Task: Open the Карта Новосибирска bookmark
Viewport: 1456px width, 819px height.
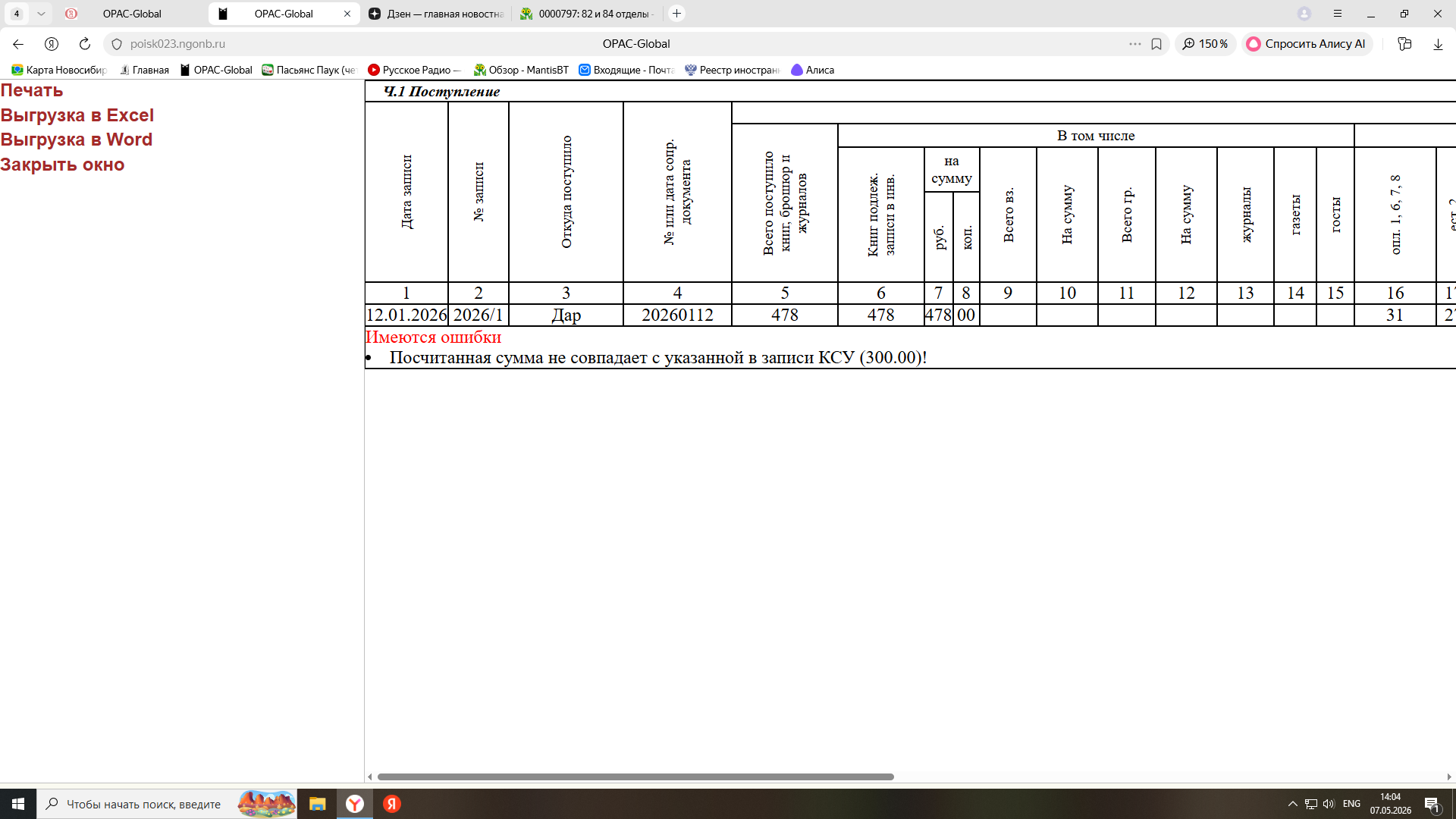Action: [x=59, y=70]
